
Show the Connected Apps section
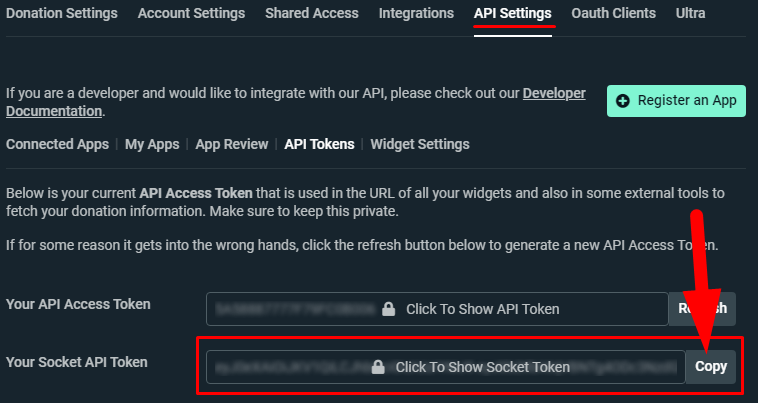58,144
